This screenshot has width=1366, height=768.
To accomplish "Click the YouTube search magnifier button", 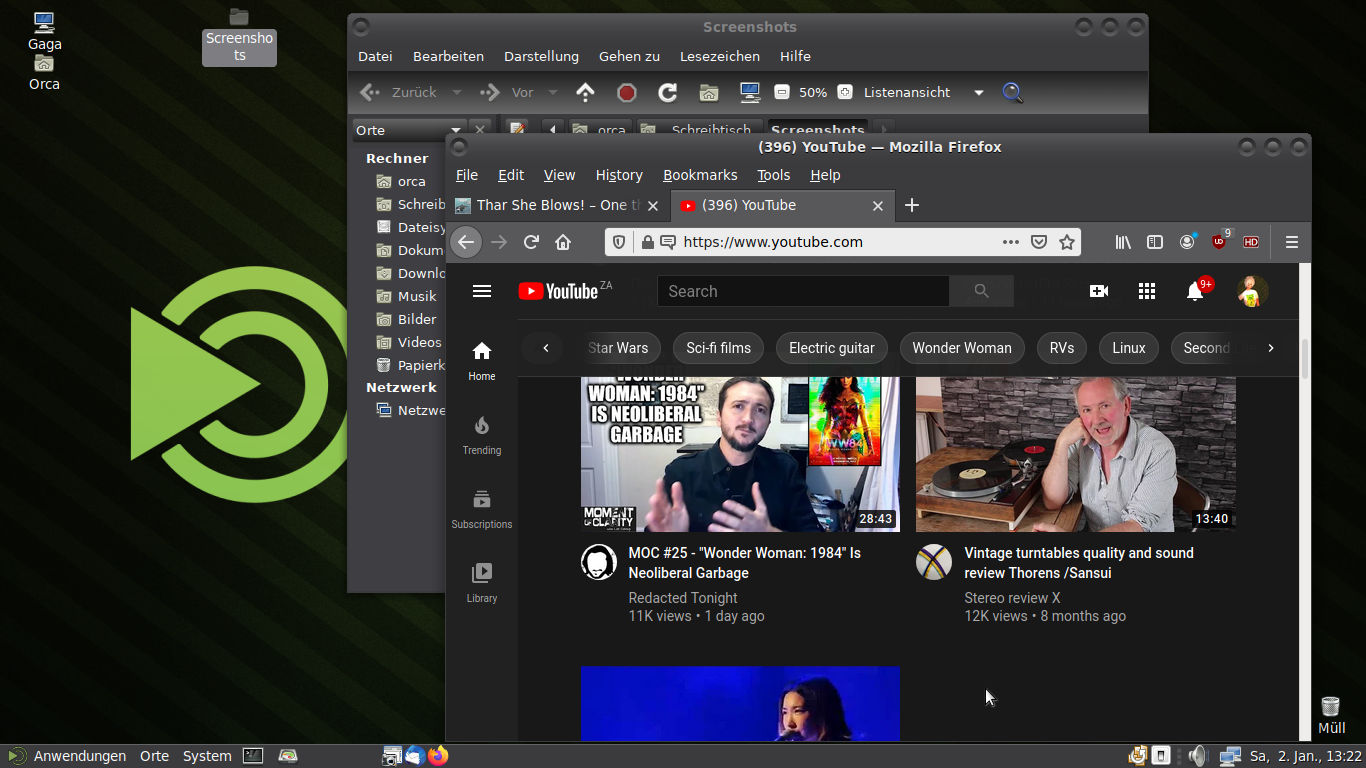I will 981,291.
